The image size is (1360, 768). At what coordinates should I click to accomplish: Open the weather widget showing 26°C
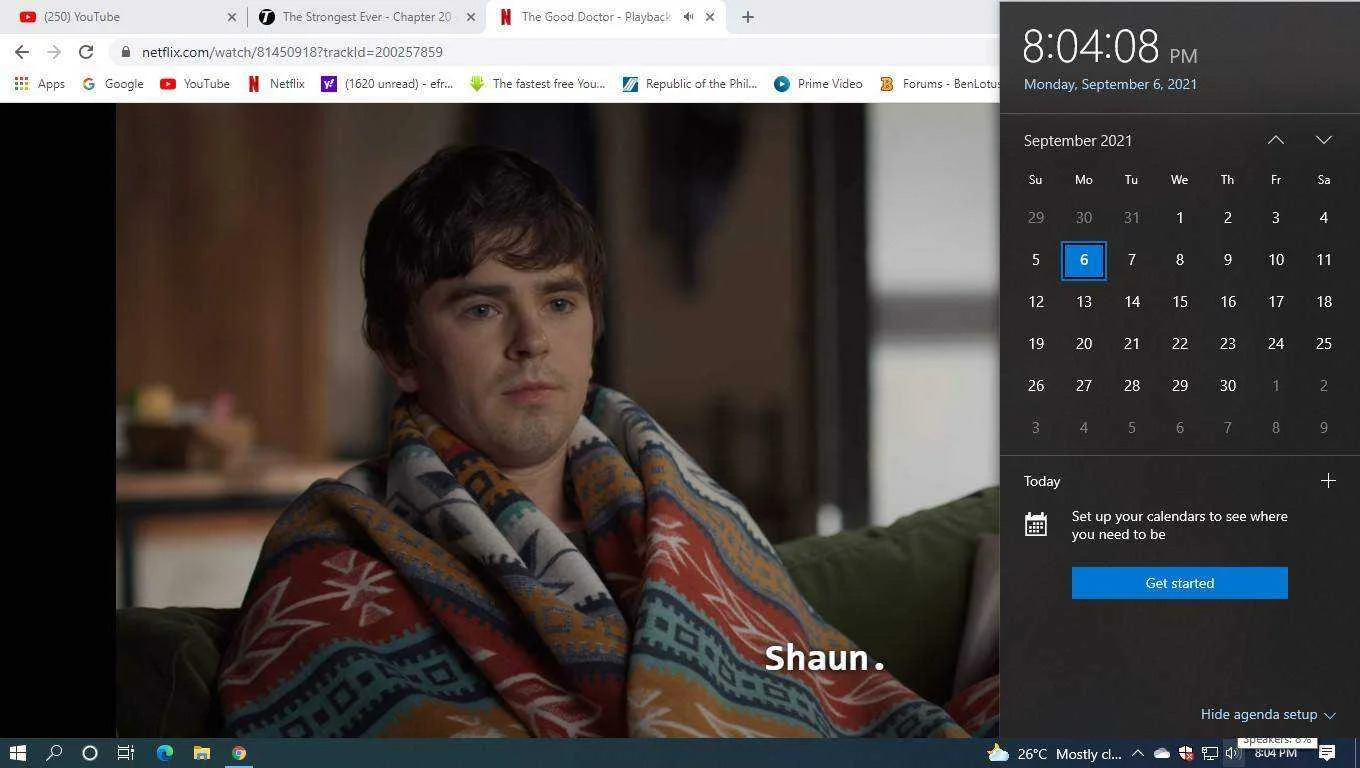1054,754
